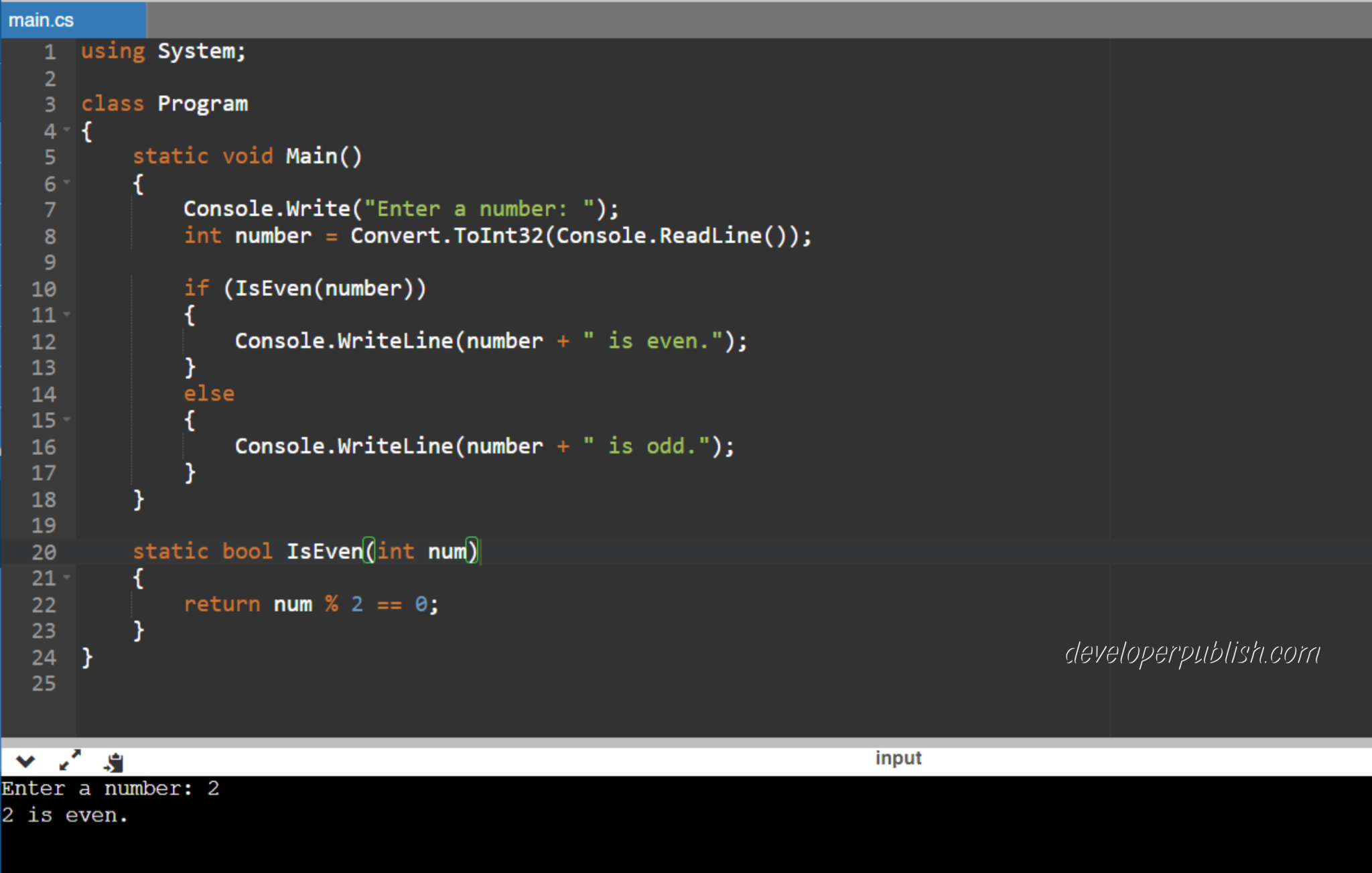Click the Console.Write call on line 7

[268, 208]
